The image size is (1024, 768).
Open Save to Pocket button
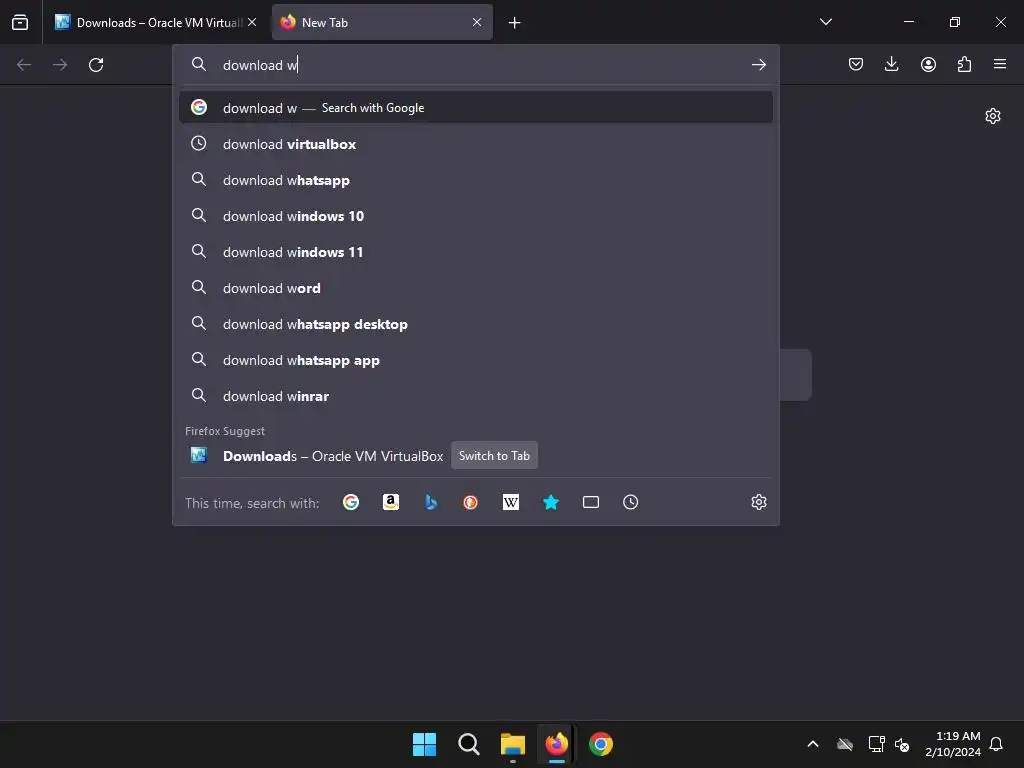[856, 64]
